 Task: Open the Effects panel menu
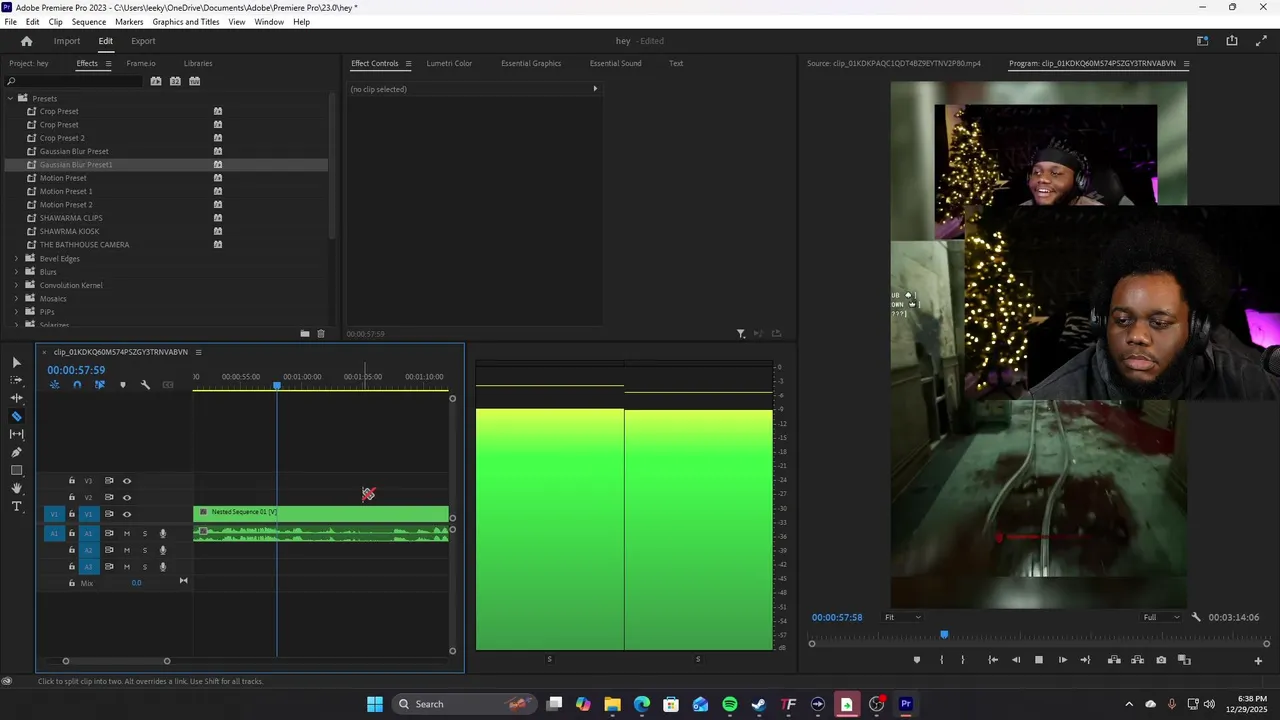[108, 64]
